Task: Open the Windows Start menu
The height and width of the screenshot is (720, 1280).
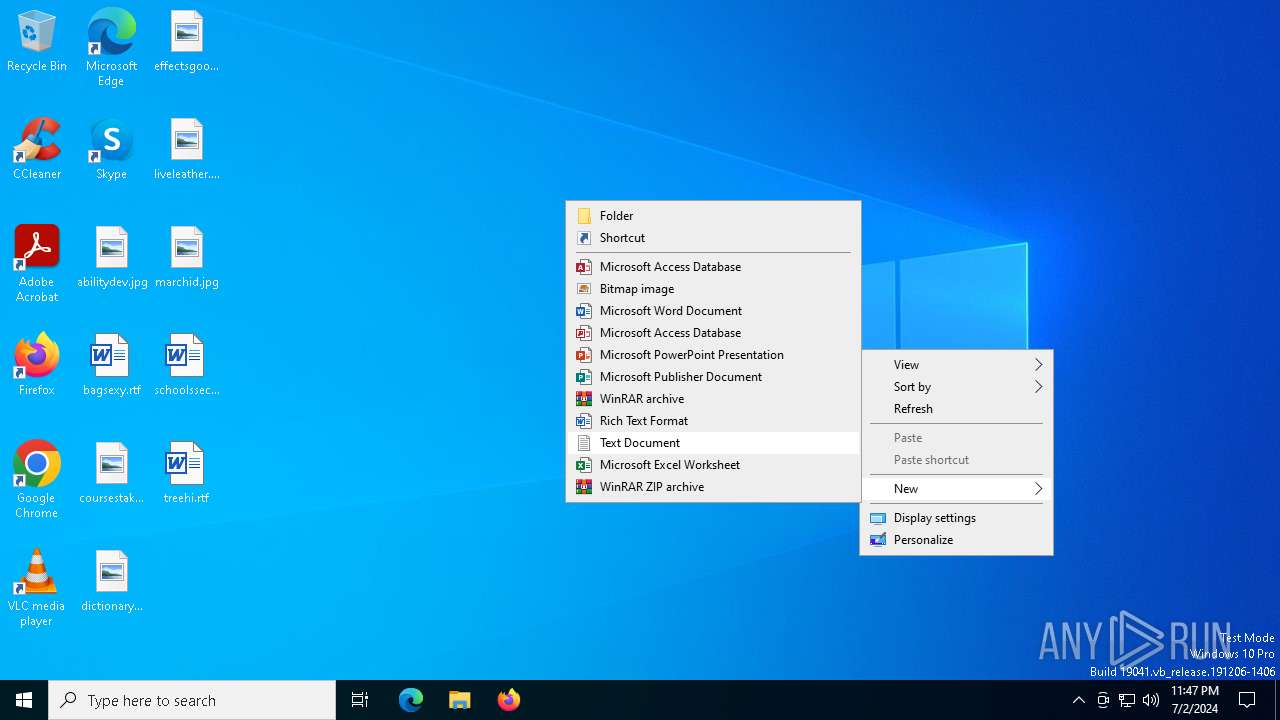Action: pos(24,700)
